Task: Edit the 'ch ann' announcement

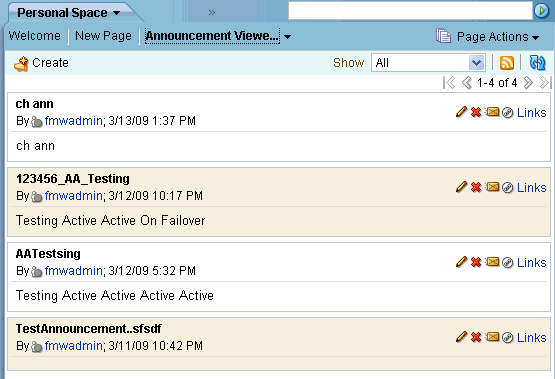Action: point(461,112)
